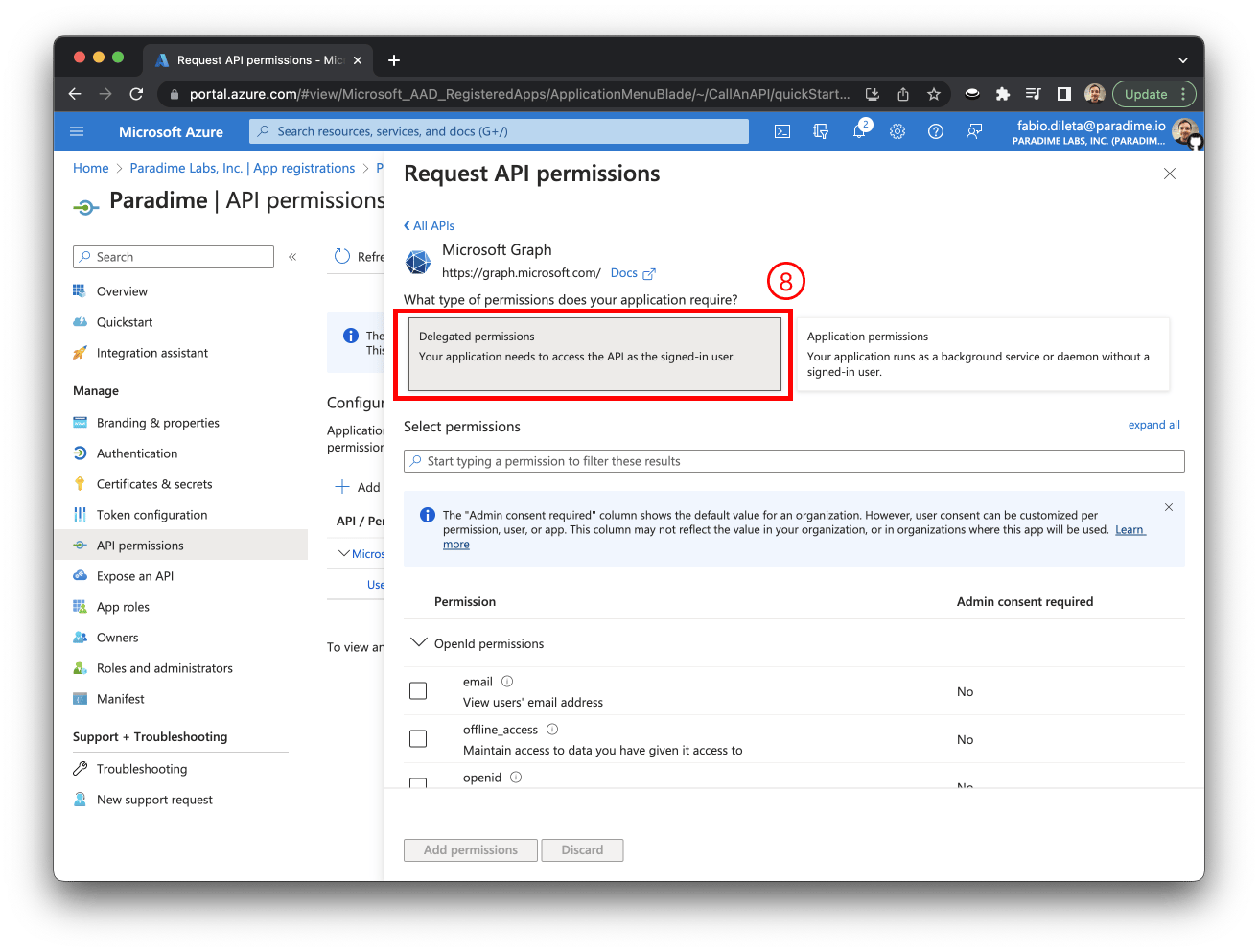Open the fabio.dileta account menu
This screenshot has width=1258, height=952.
tap(1107, 132)
